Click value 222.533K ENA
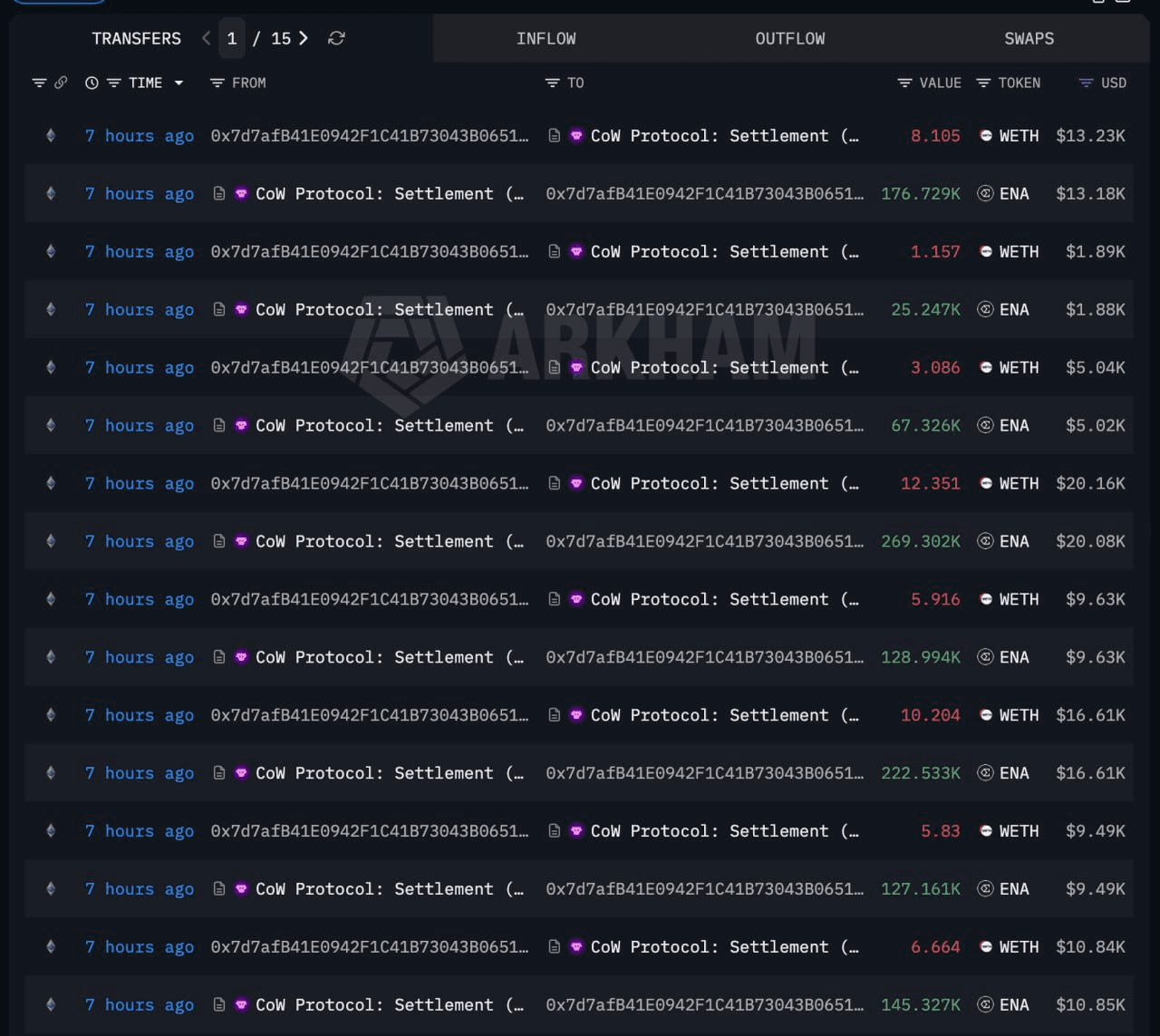The image size is (1160, 1036). coord(921,773)
